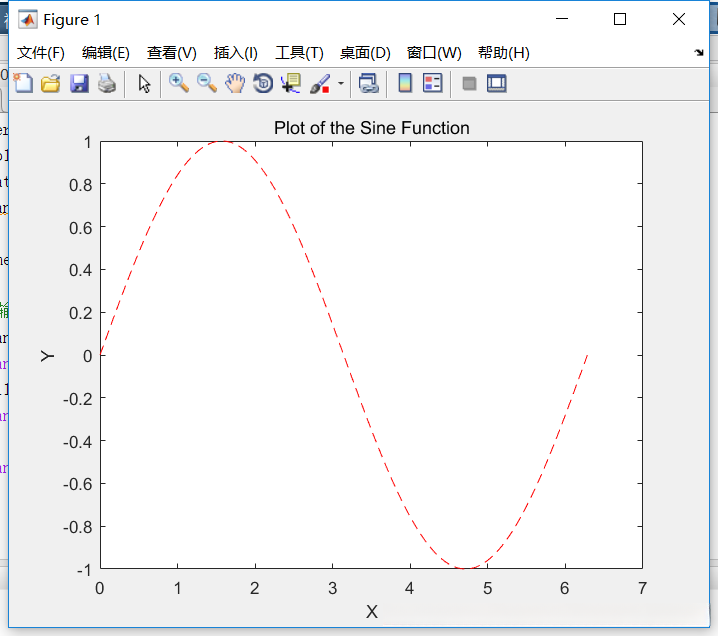
Task: Click the Link Plot icon
Action: point(368,84)
